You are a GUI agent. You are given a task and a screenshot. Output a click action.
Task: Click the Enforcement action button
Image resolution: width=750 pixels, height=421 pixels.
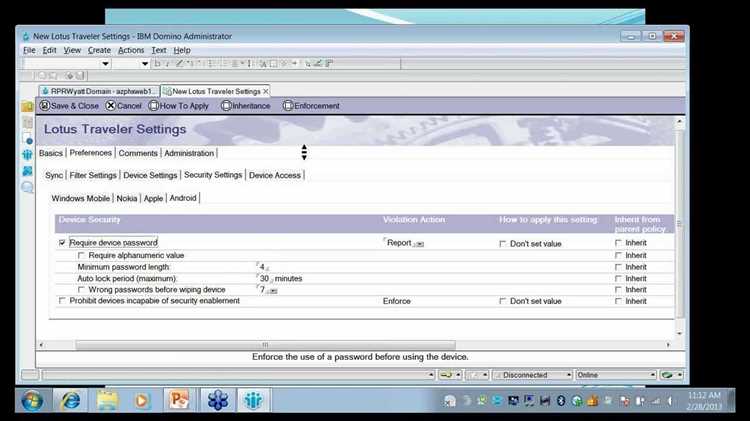[x=311, y=106]
